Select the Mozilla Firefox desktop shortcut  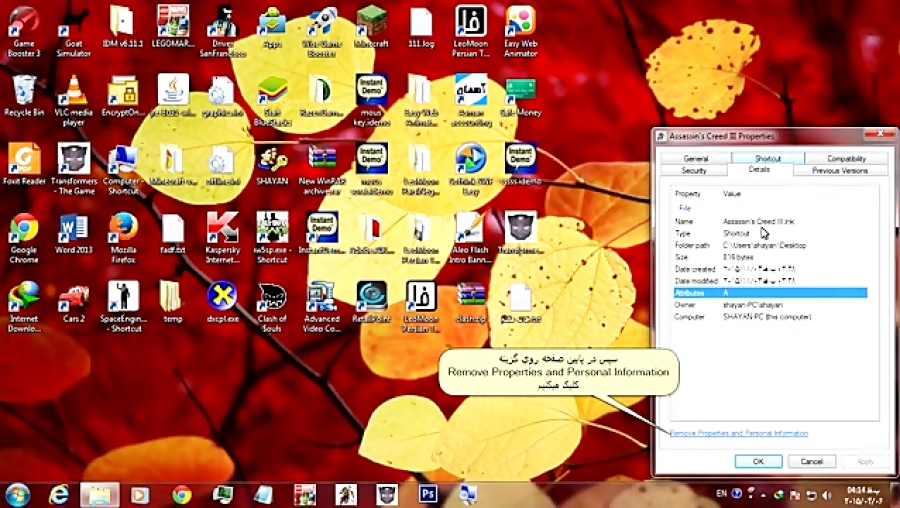pyautogui.click(x=123, y=238)
